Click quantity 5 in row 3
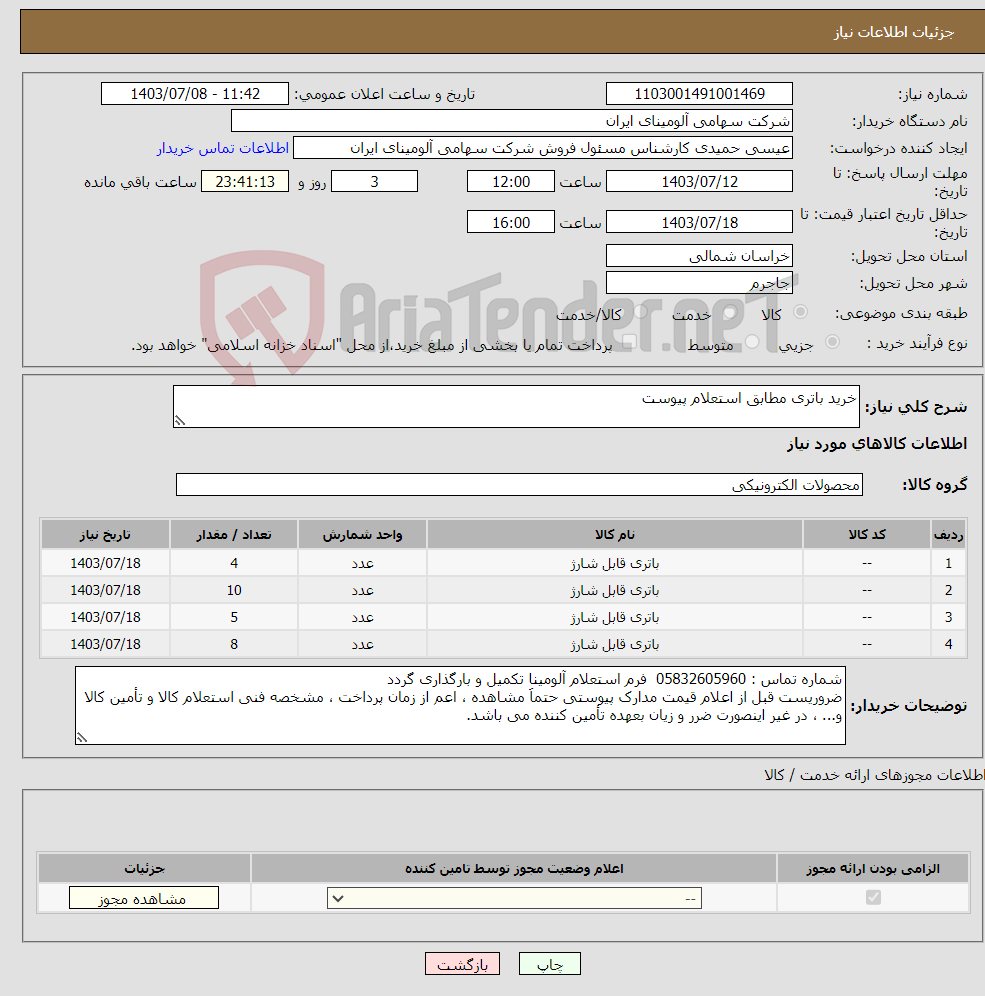Screen dimensions: 985x996 (x=234, y=617)
